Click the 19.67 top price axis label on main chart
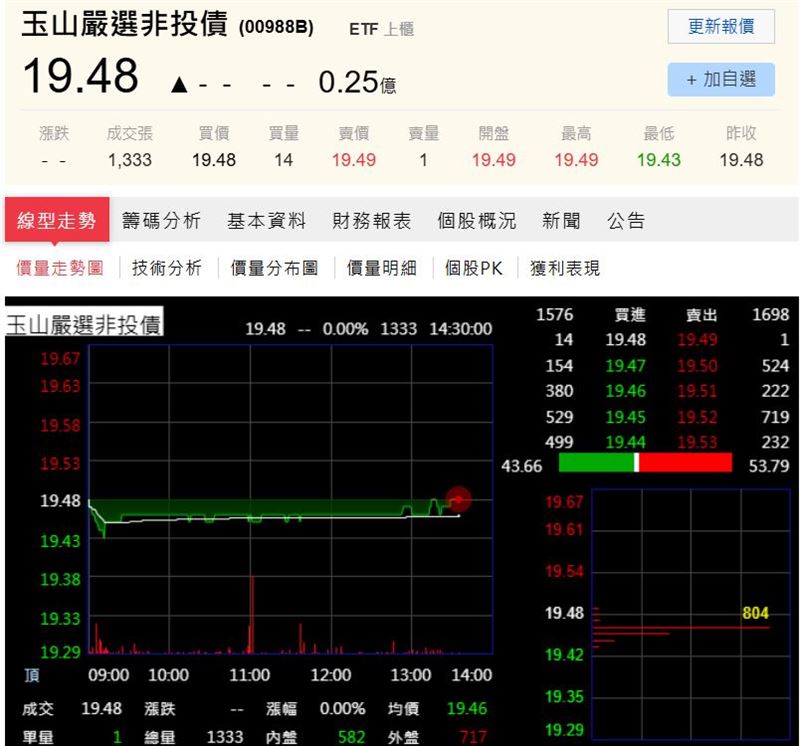The width and height of the screenshot is (800, 746). pos(60,359)
